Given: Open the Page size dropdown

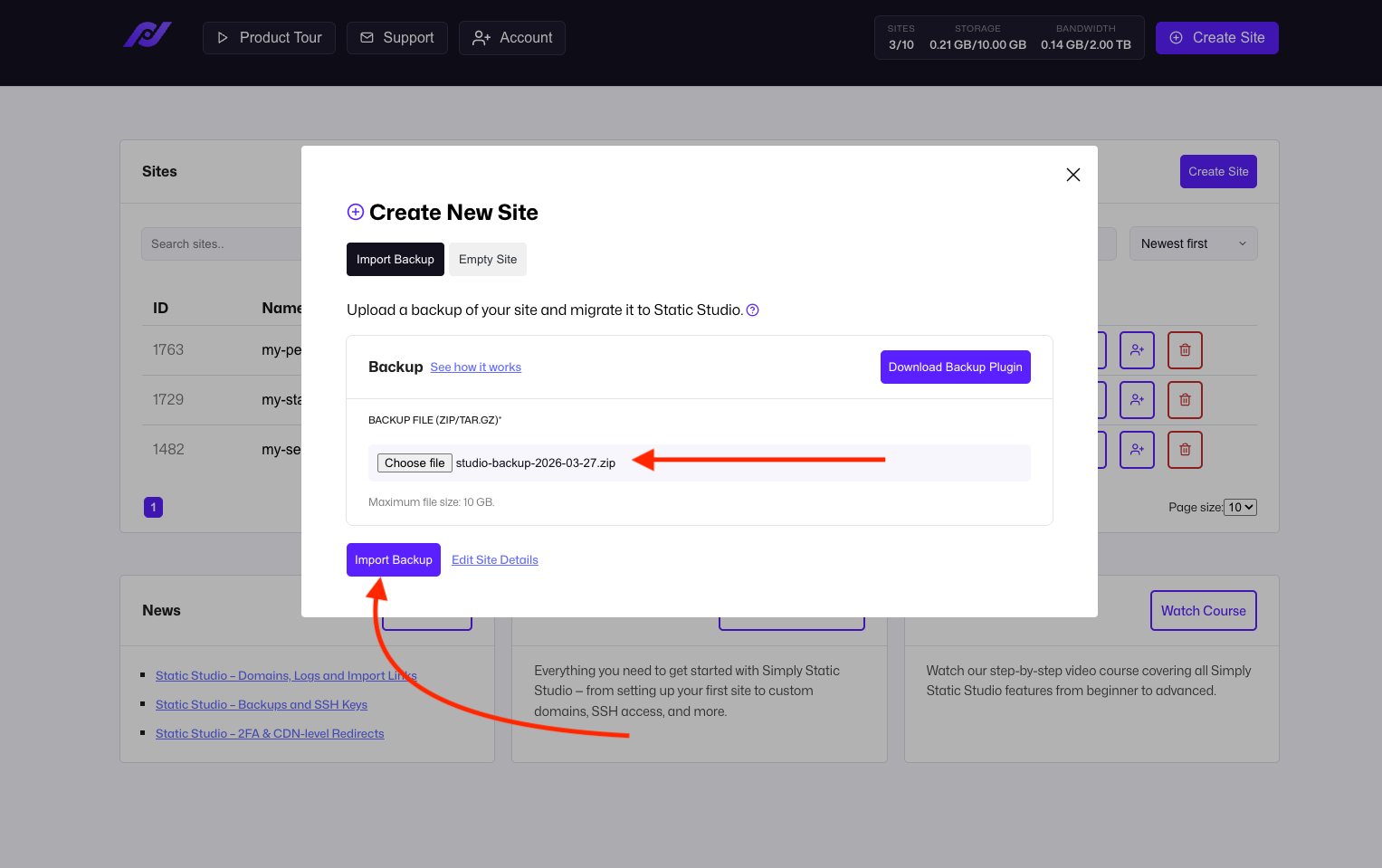Looking at the screenshot, I should tap(1241, 508).
